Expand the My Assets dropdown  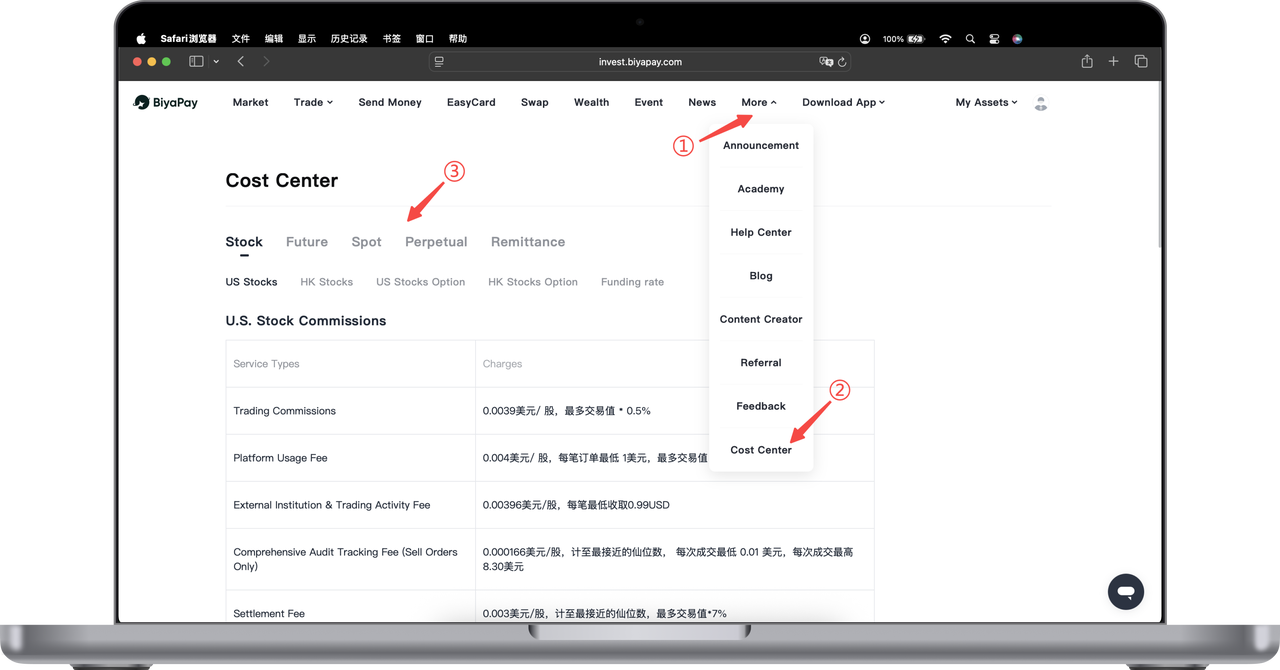[986, 102]
